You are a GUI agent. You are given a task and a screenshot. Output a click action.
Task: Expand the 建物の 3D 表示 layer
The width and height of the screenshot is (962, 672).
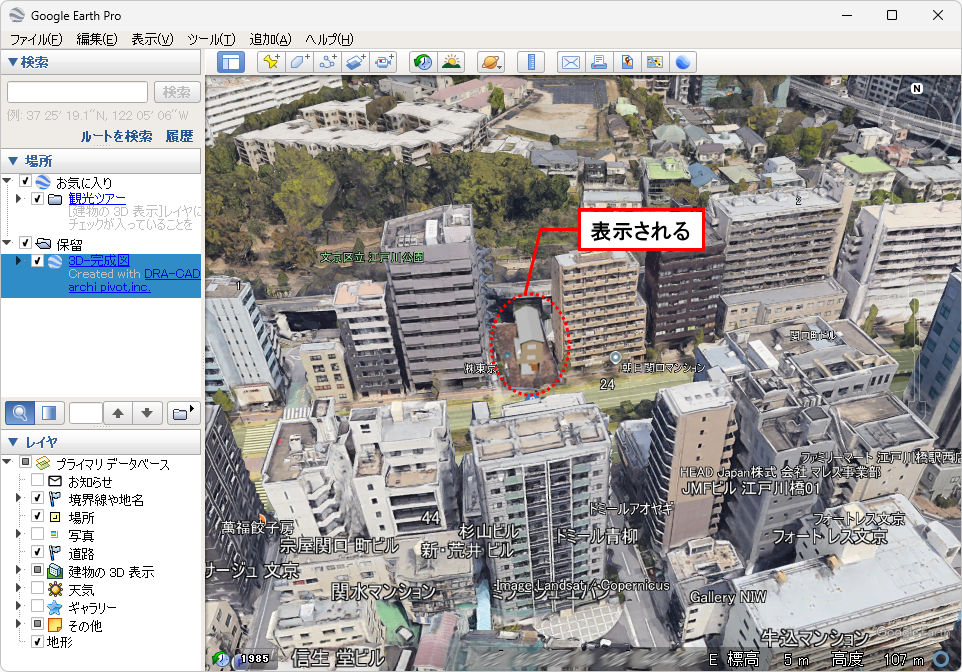pos(18,570)
